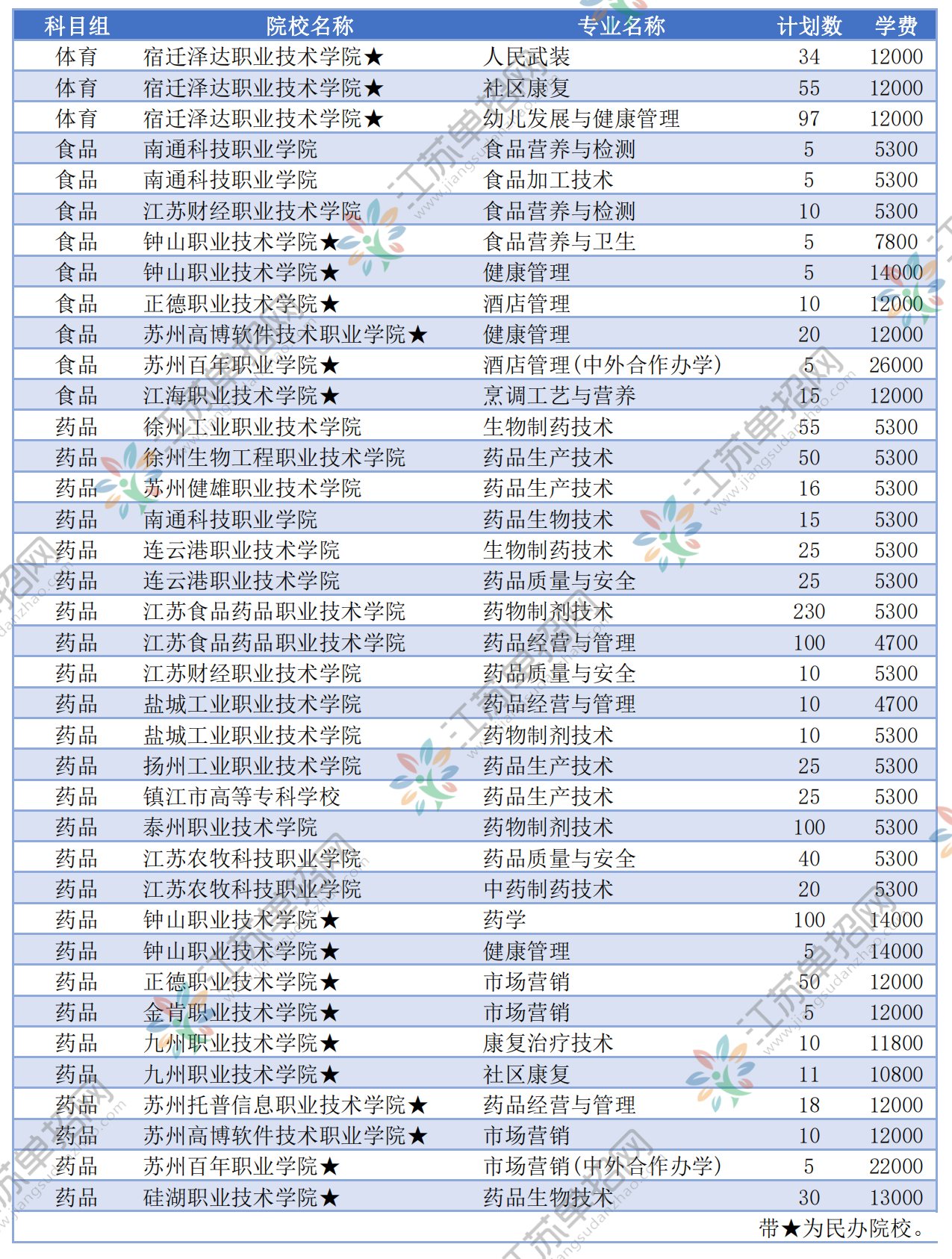Click the footnote 带★为民办院校。
952x1259 pixels.
click(x=844, y=1228)
